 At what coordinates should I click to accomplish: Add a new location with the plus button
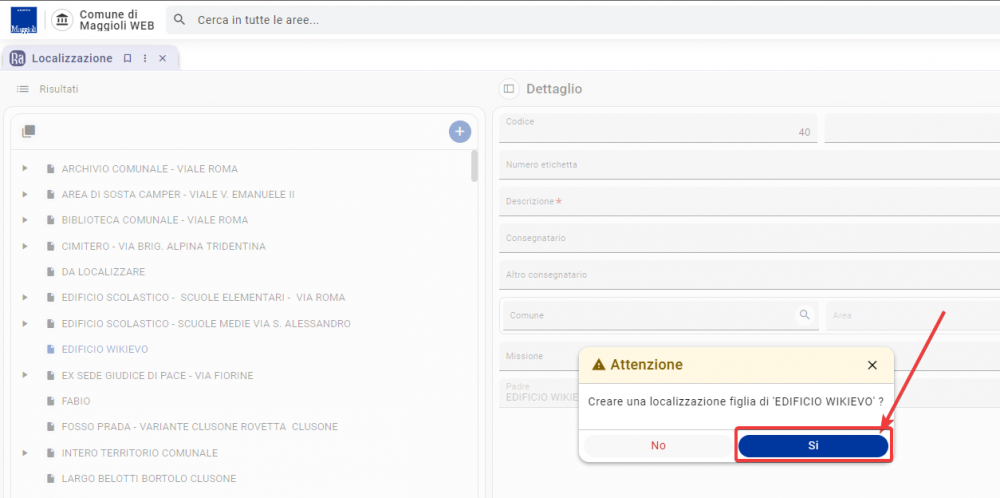(460, 132)
